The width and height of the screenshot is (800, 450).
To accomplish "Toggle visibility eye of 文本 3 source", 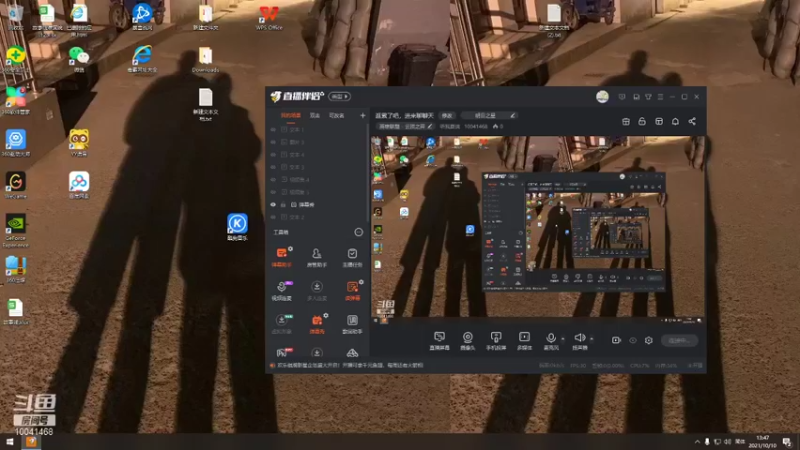I will pos(273,167).
